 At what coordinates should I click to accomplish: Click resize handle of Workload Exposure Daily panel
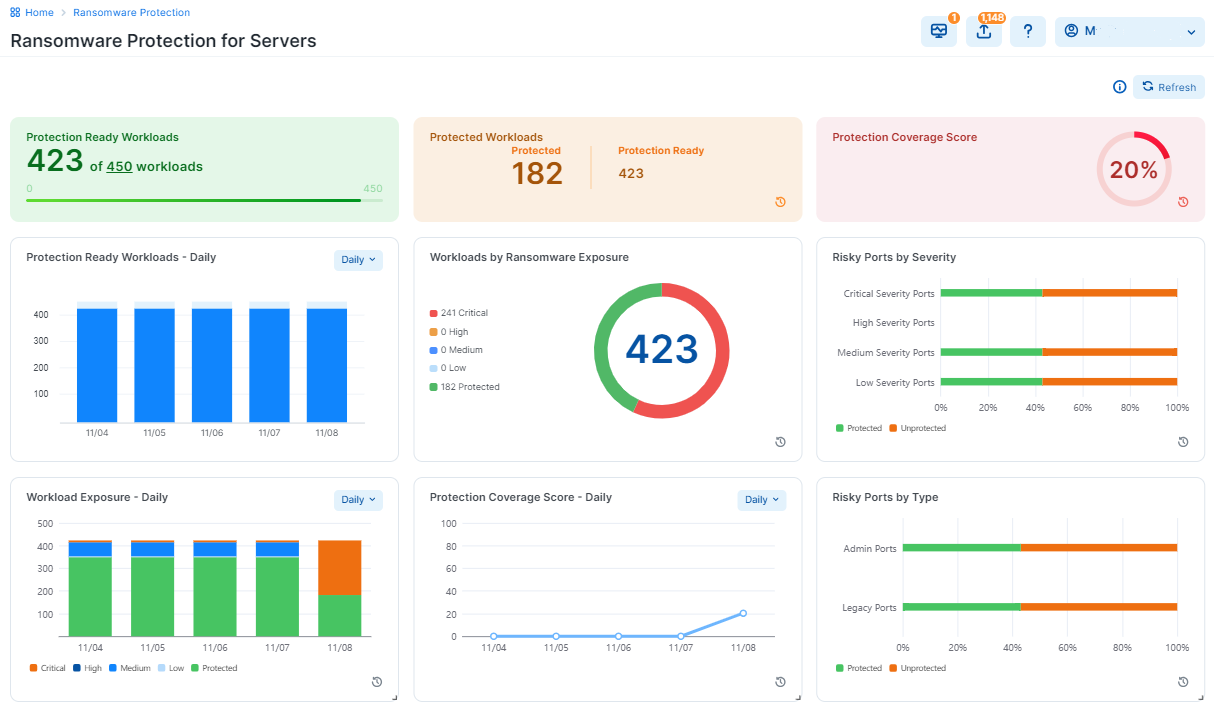394,697
